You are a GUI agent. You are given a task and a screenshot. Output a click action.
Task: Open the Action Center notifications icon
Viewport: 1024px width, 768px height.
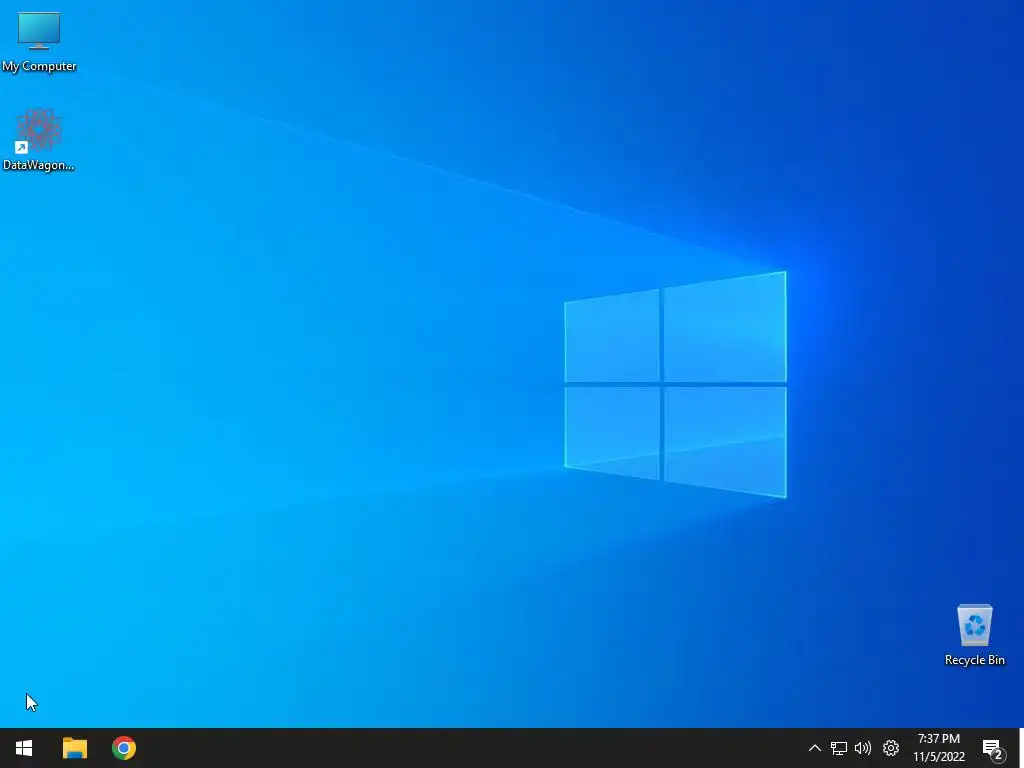993,749
